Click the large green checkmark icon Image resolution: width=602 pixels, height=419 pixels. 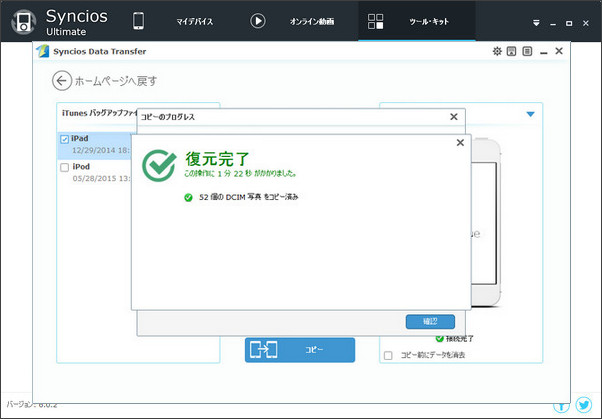(159, 166)
